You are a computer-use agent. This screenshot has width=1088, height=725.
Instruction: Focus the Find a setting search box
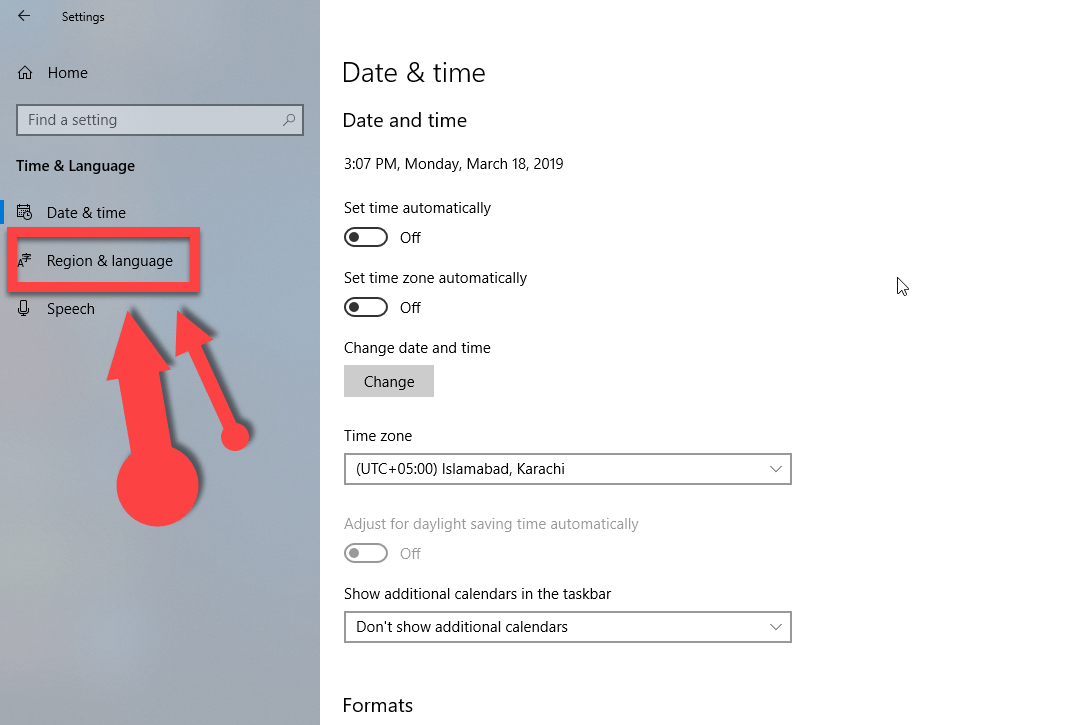point(150,120)
